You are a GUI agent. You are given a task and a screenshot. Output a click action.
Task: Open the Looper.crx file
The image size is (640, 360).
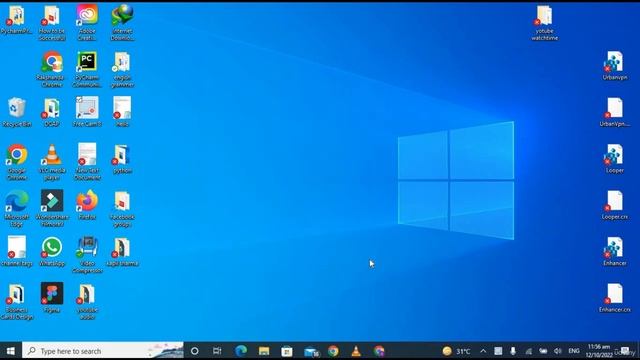(615, 205)
